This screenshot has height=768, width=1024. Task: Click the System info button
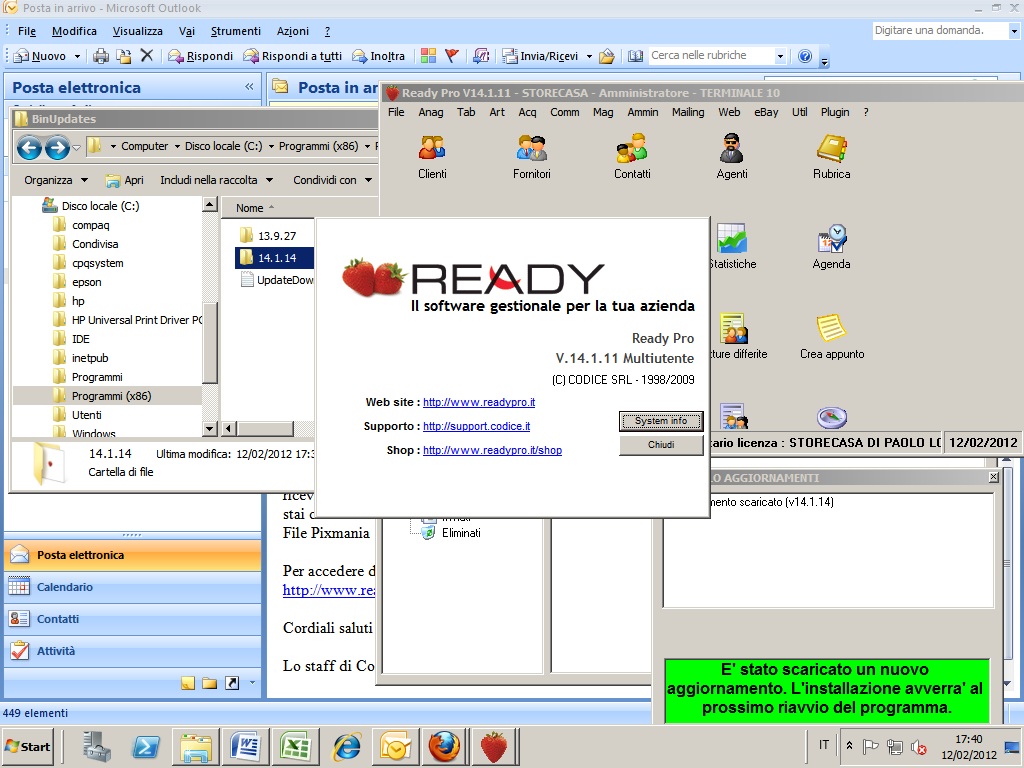[x=661, y=421]
